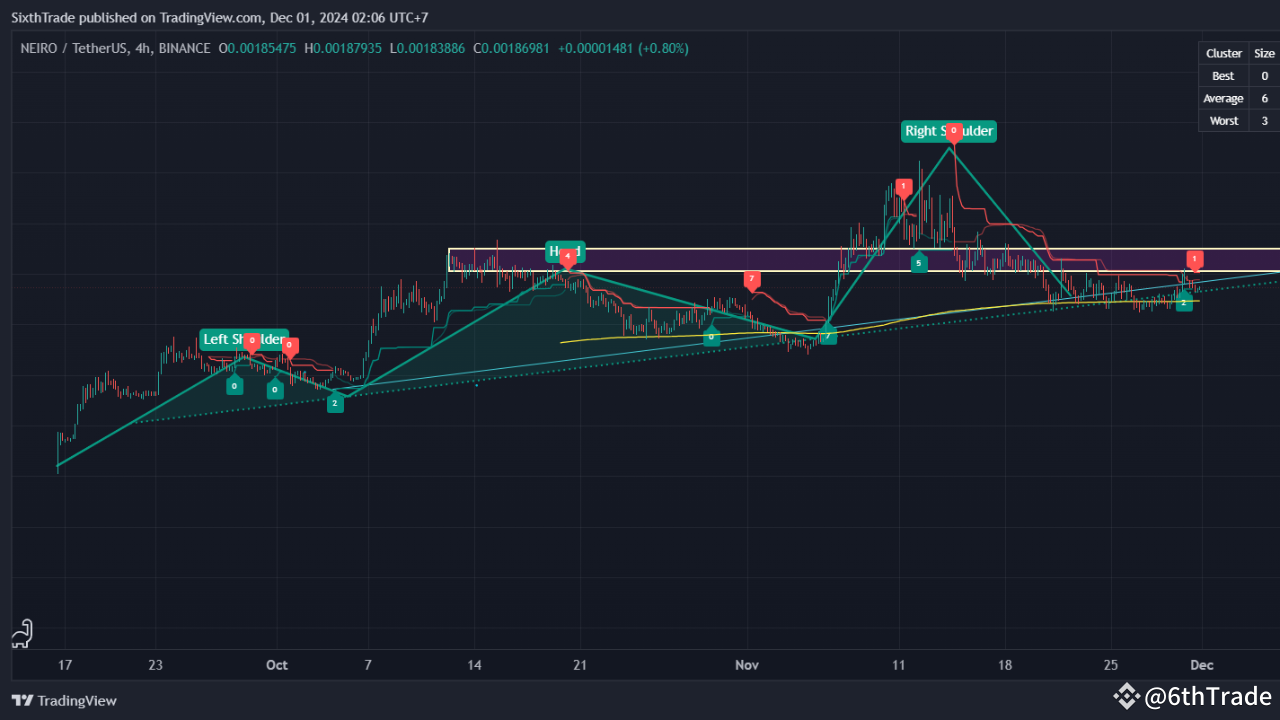Select the red marker on the Head label

click(567, 256)
